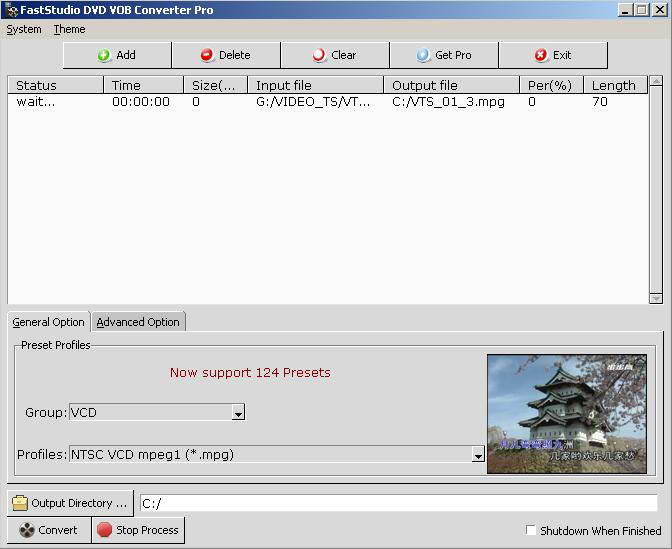Maximize the FastStudio window
Viewport: 672px width, 549px height.
coord(642,10)
